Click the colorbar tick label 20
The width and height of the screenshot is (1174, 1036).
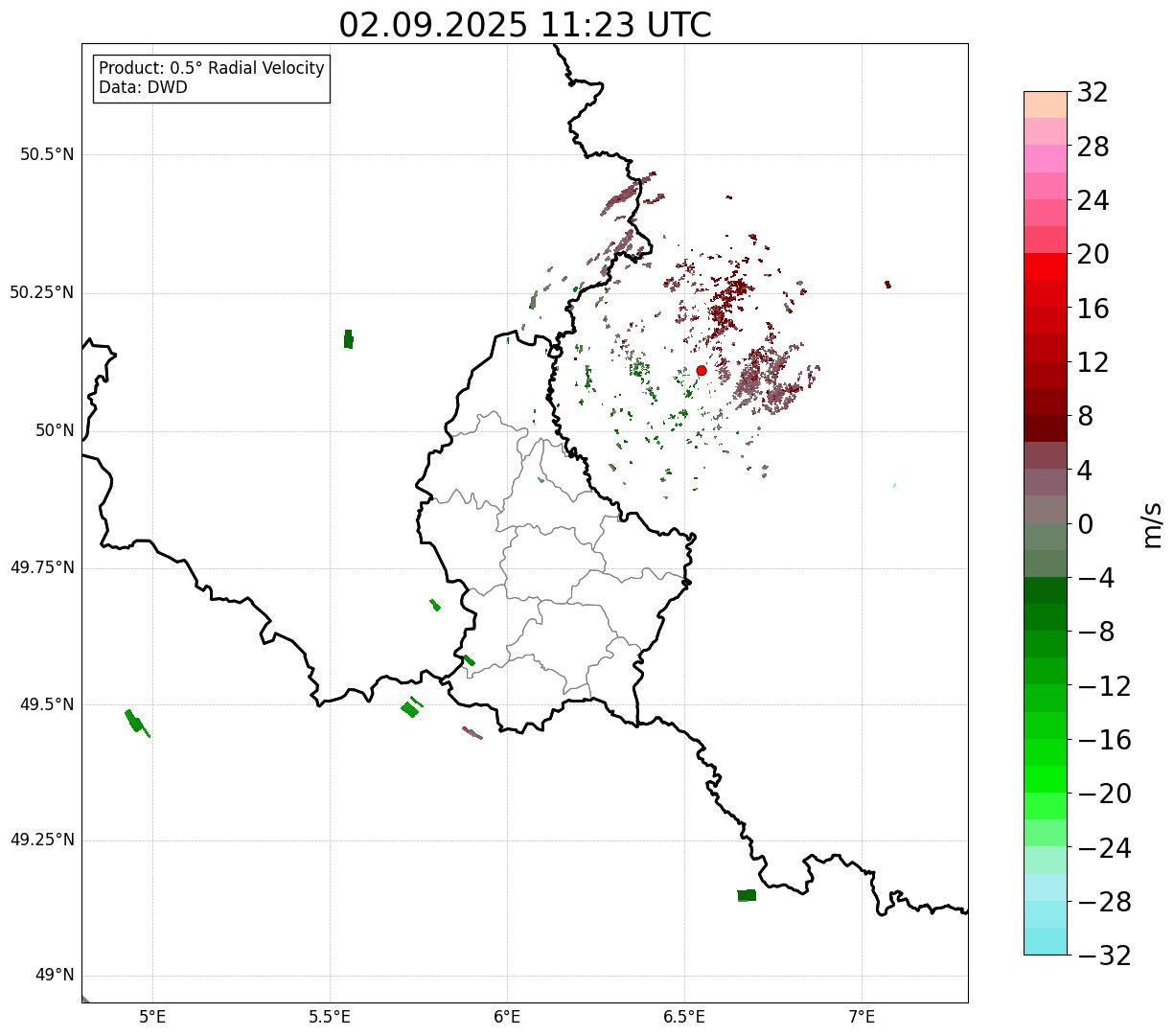[1093, 255]
